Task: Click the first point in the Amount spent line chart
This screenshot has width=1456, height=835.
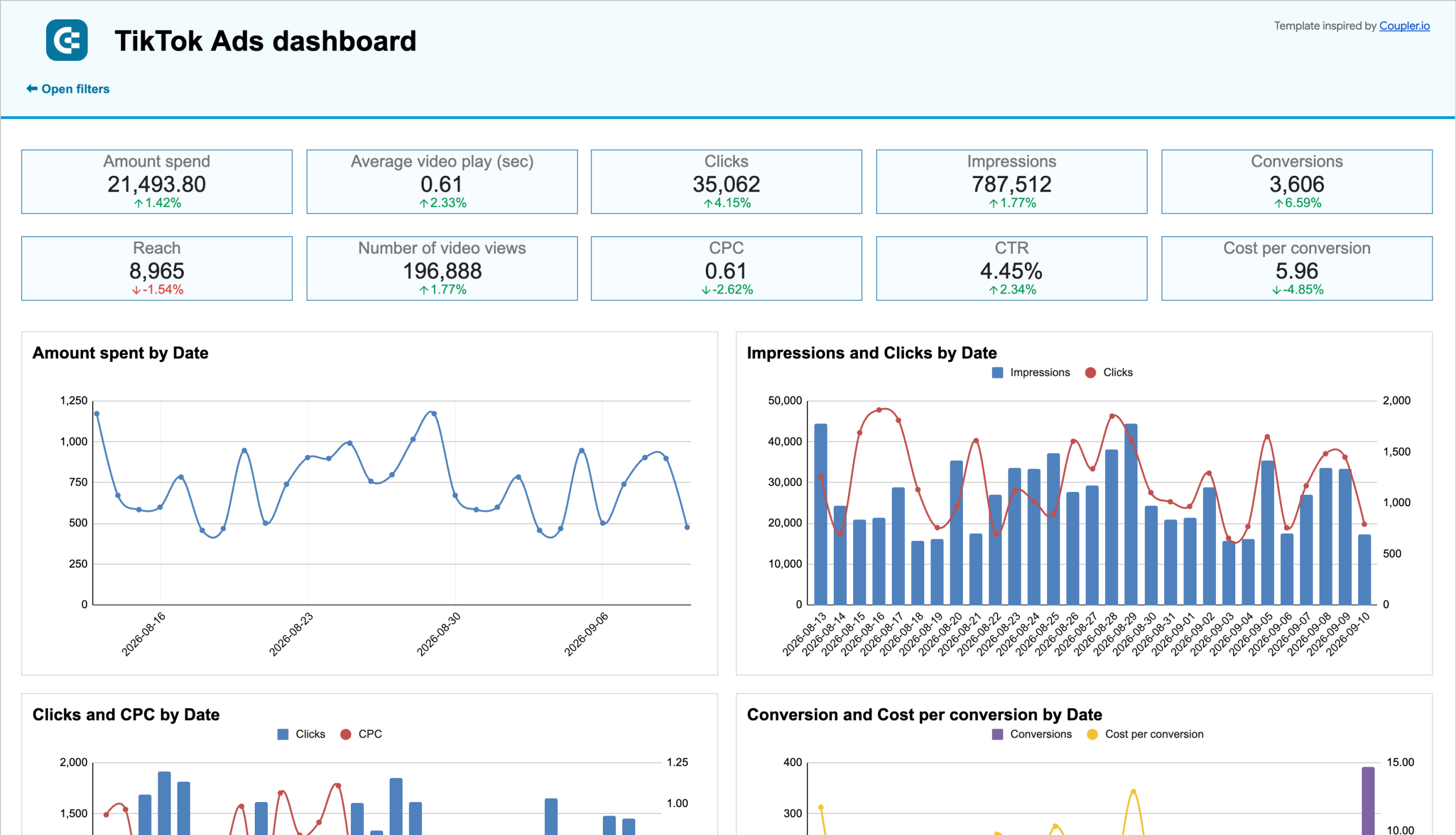Action: pos(96,414)
